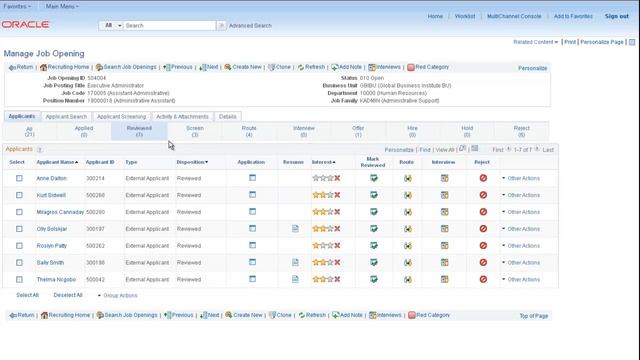The width and height of the screenshot is (640, 360).
Task: Switch to Activity & Attachments tab
Action: coord(182,117)
